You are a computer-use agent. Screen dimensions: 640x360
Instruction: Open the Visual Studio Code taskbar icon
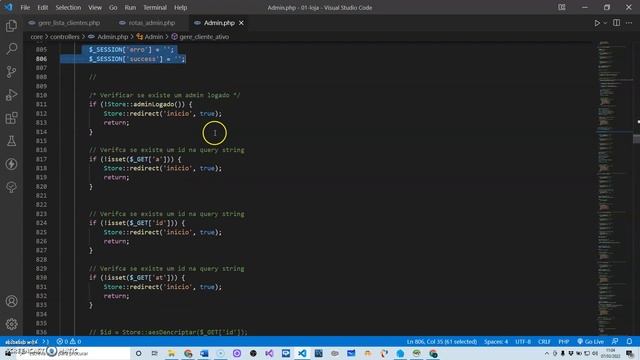[x=302, y=353]
